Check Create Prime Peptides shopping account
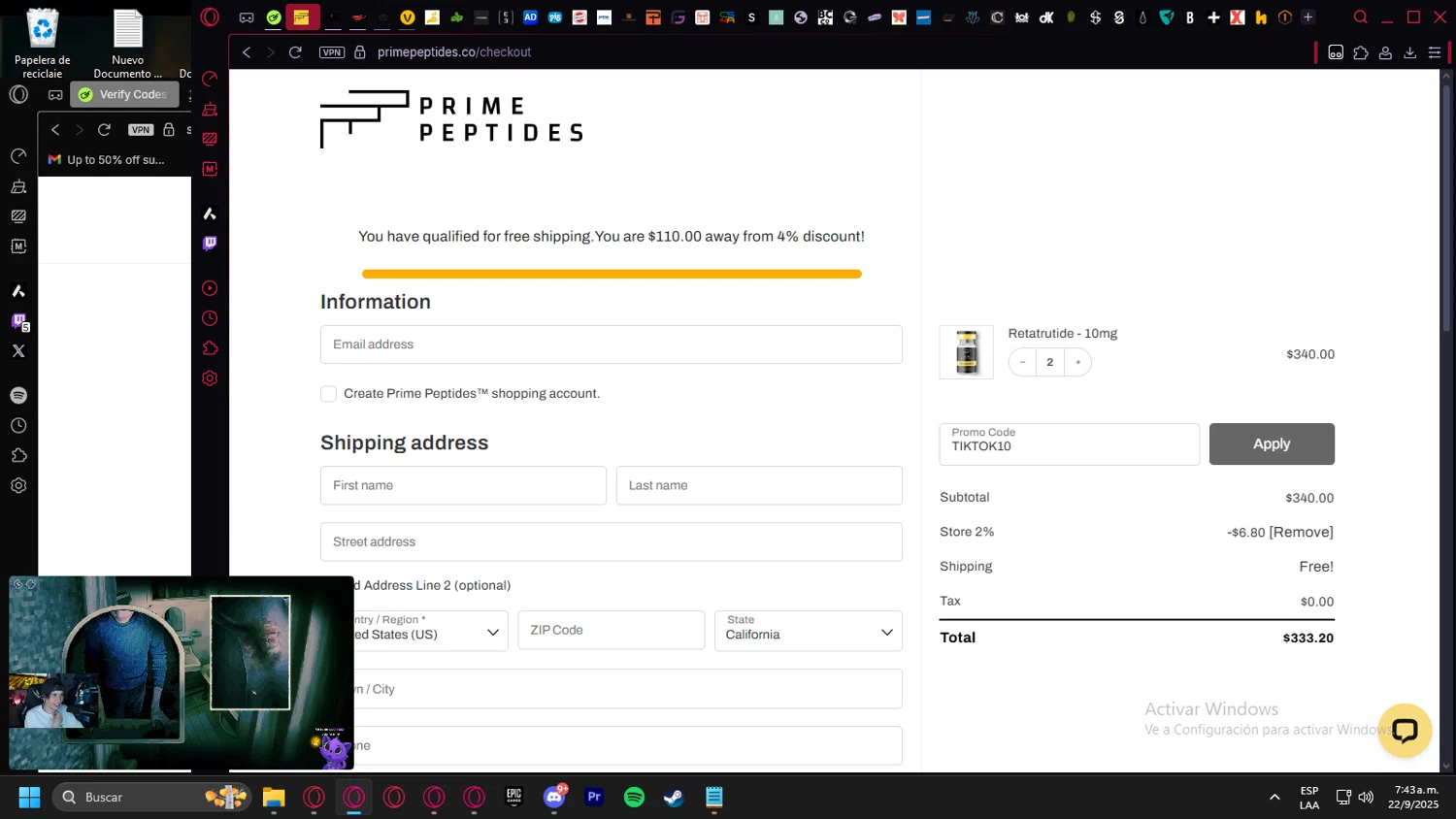This screenshot has width=1456, height=819. pos(328,394)
